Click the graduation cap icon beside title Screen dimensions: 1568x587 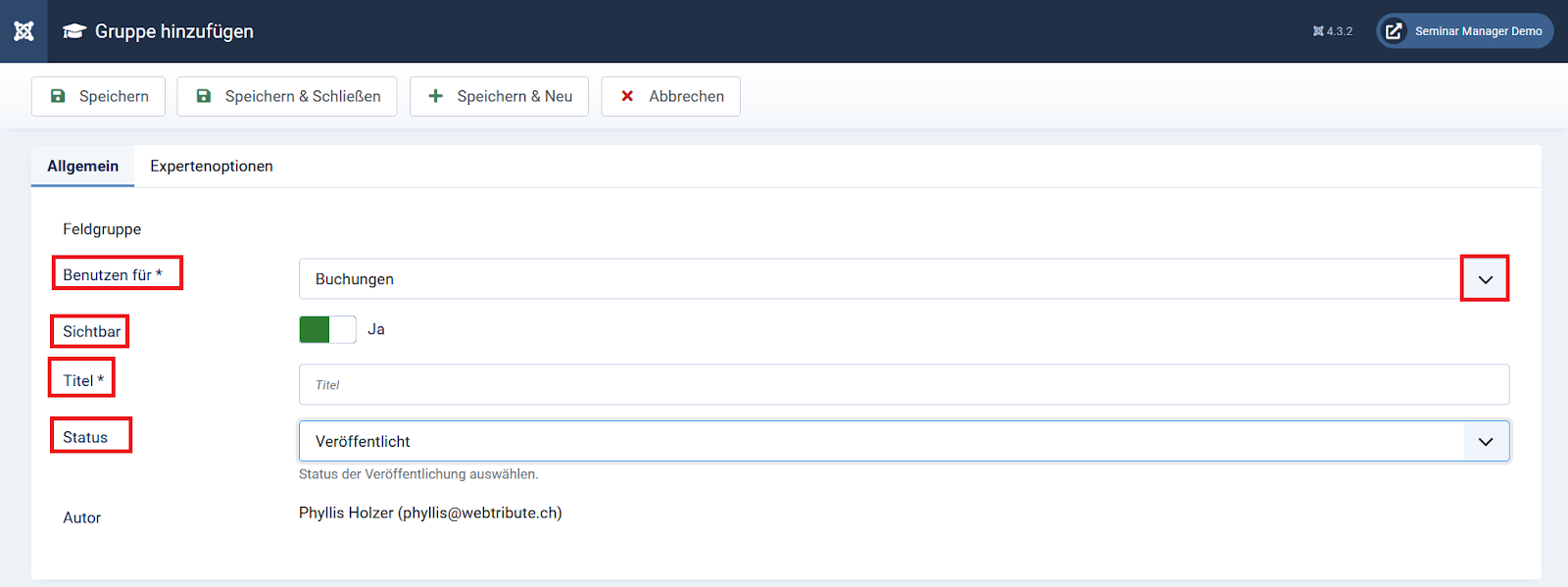(x=74, y=31)
